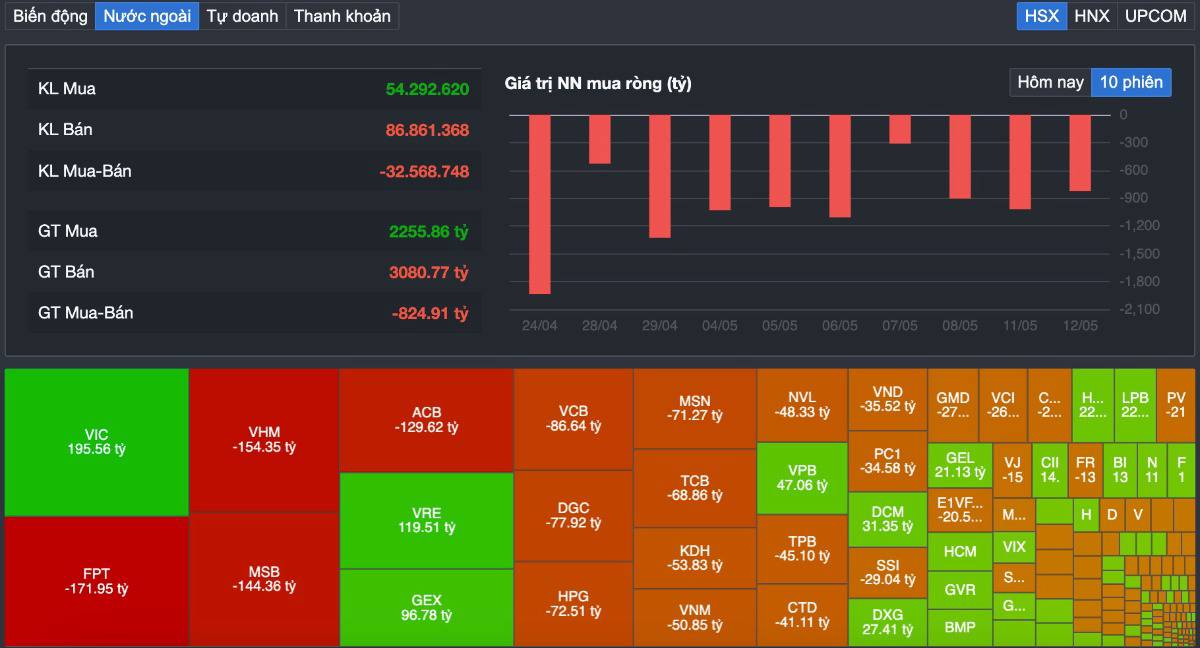This screenshot has width=1200, height=648.
Task: Select the LPB green tile
Action: [1135, 404]
